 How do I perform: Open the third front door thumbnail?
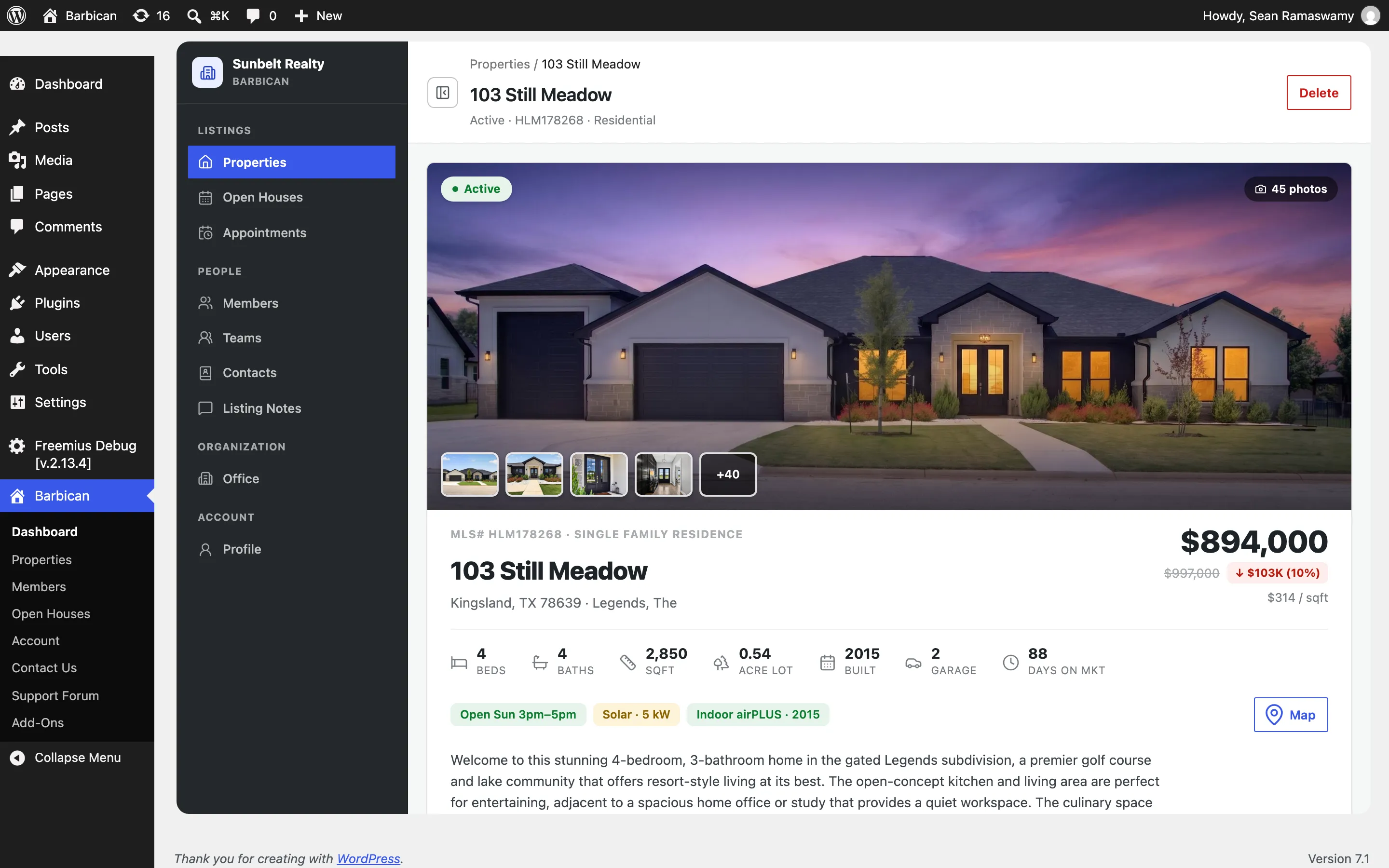click(599, 474)
